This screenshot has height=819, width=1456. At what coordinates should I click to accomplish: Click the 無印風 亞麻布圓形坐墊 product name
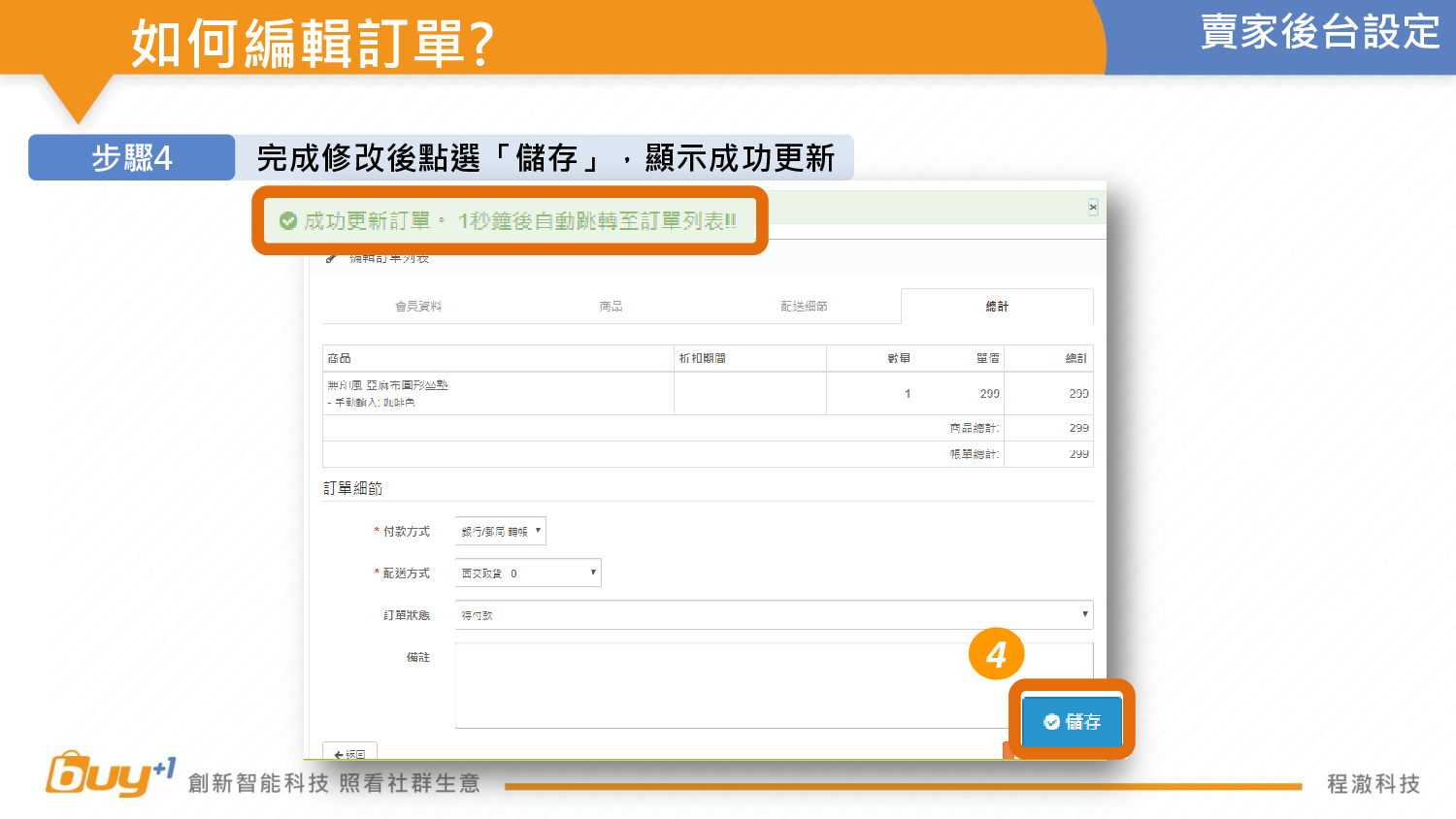point(388,385)
